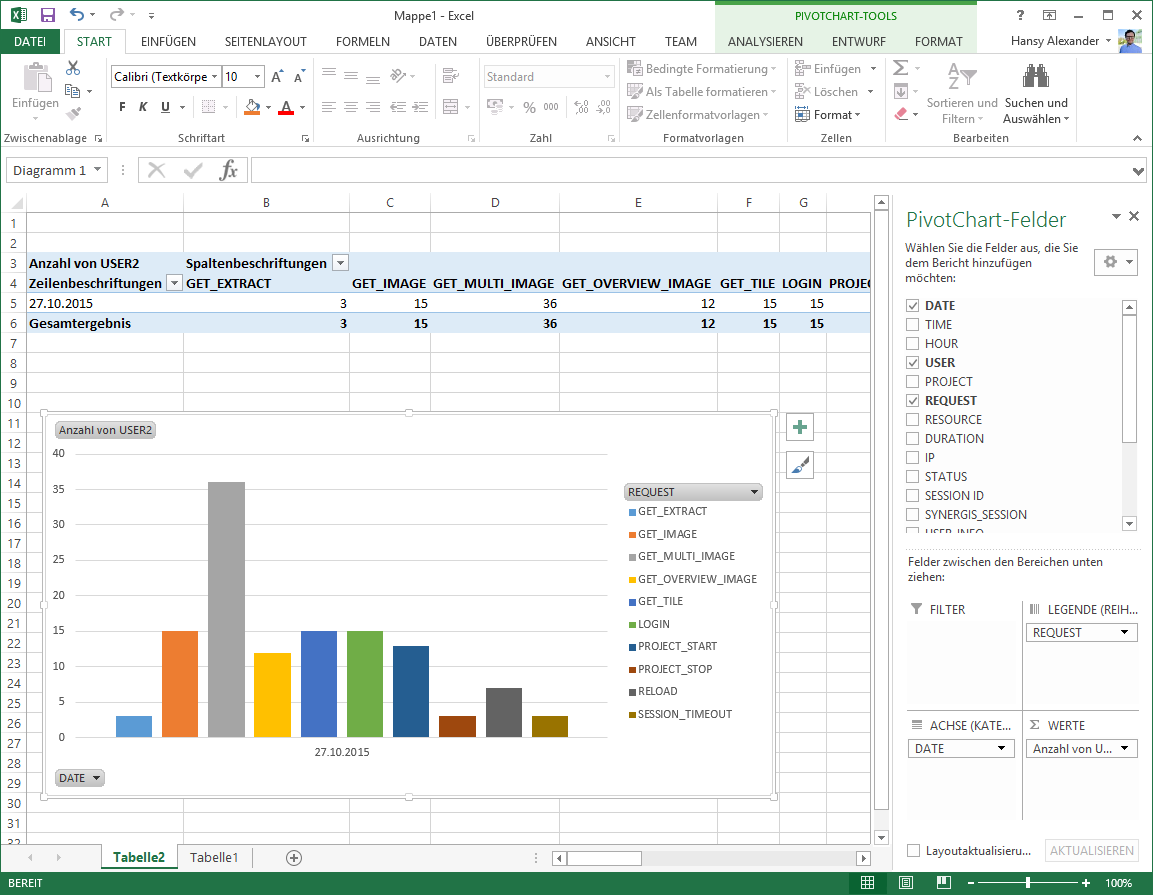Open the Spaltenbeschriftungen filter dropdown
This screenshot has width=1153, height=895.
[340, 261]
